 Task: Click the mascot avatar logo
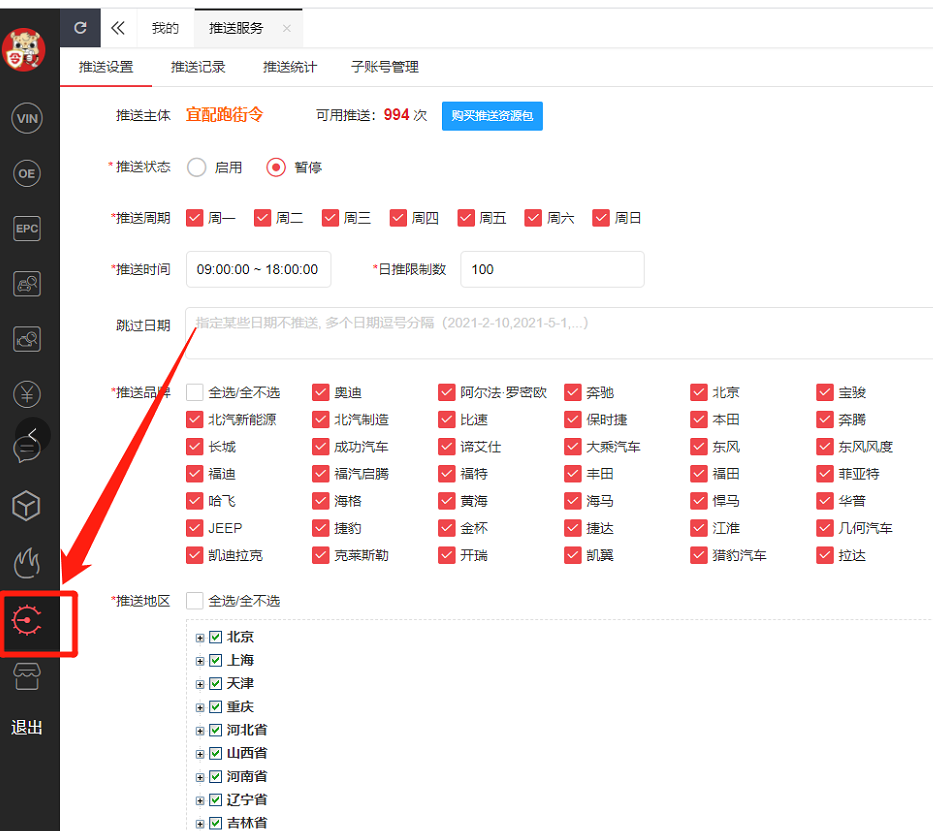(23, 50)
